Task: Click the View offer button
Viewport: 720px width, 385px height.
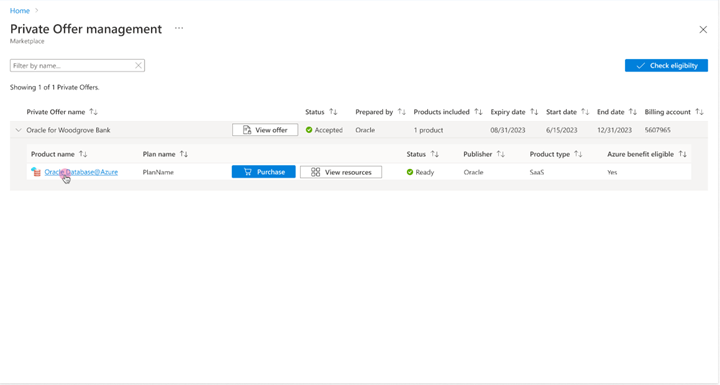Action: 265,130
